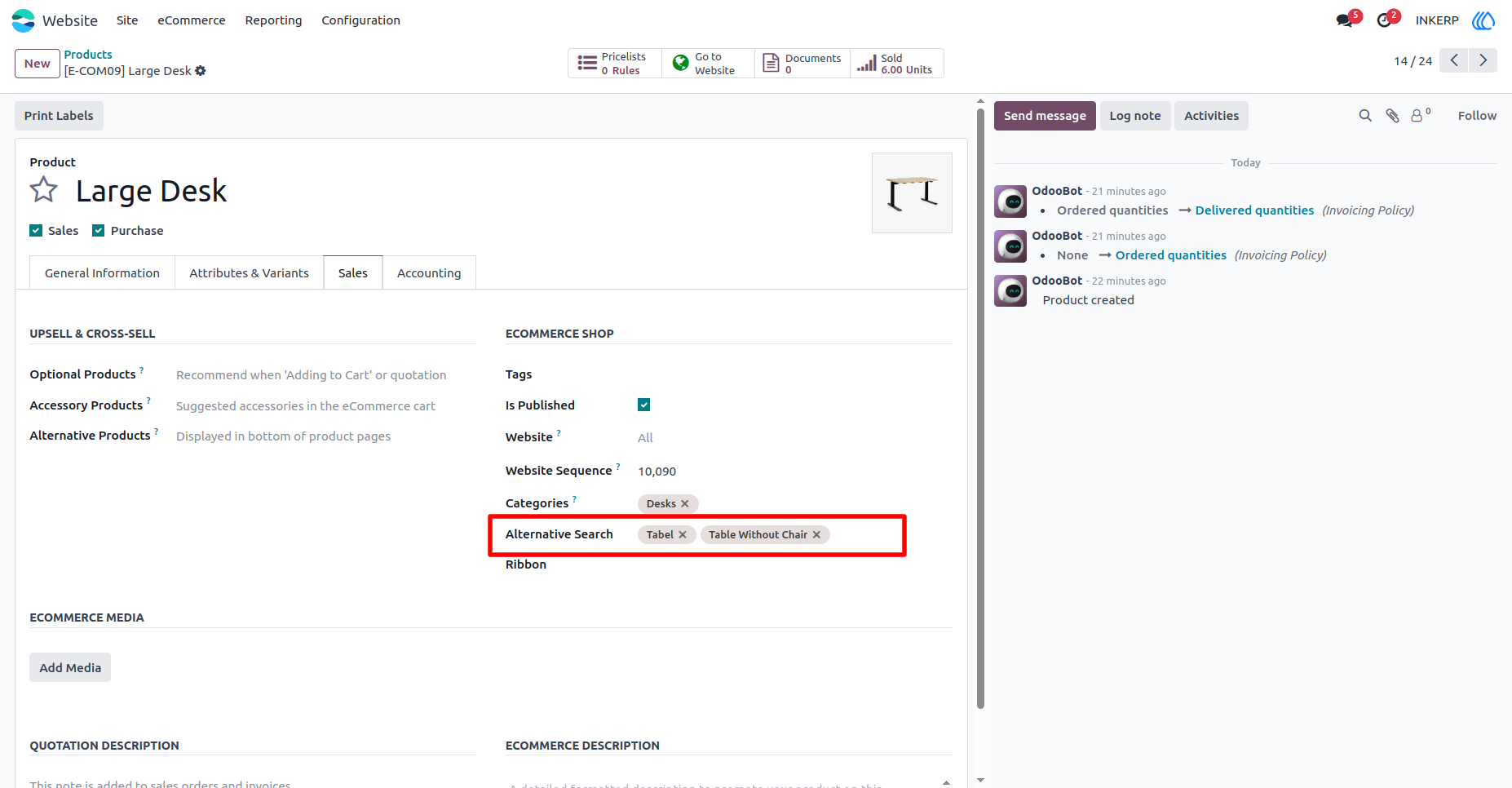Toggle the Sales checkbox
The image size is (1512, 788).
(x=36, y=231)
